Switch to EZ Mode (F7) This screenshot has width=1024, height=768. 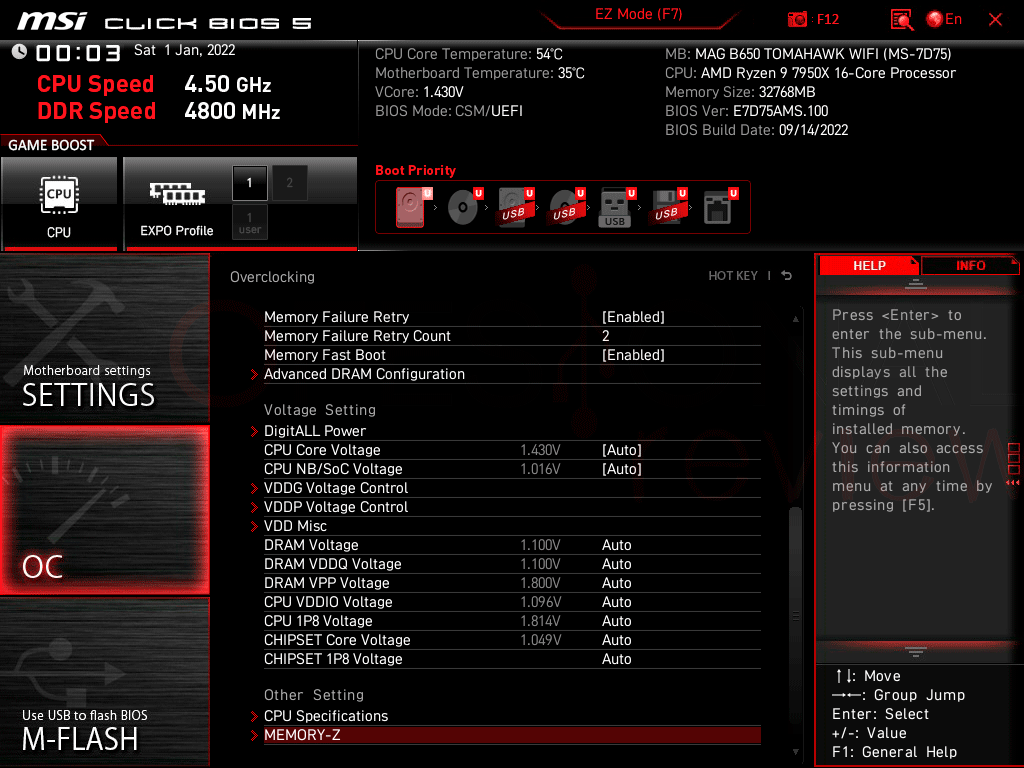(638, 14)
